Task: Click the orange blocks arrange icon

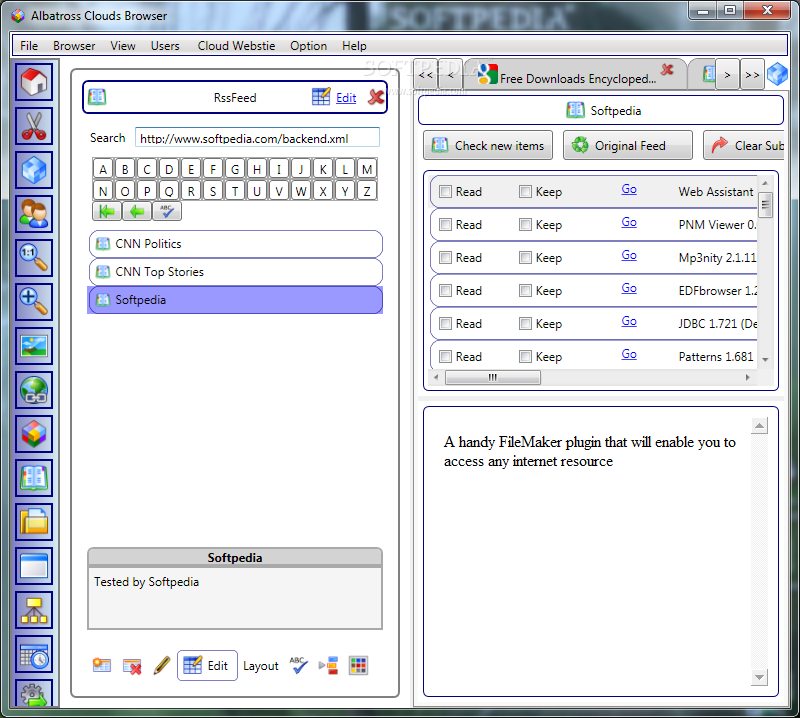Action: pos(329,665)
